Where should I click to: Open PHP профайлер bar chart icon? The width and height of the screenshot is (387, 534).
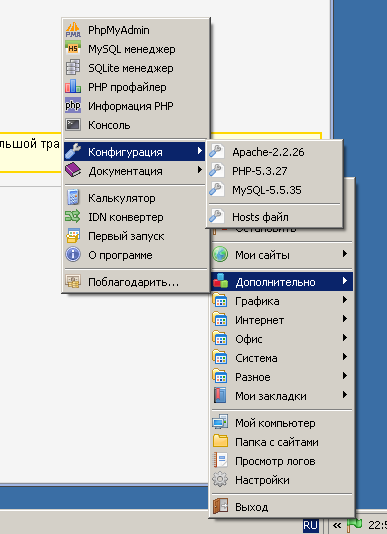(x=73, y=87)
